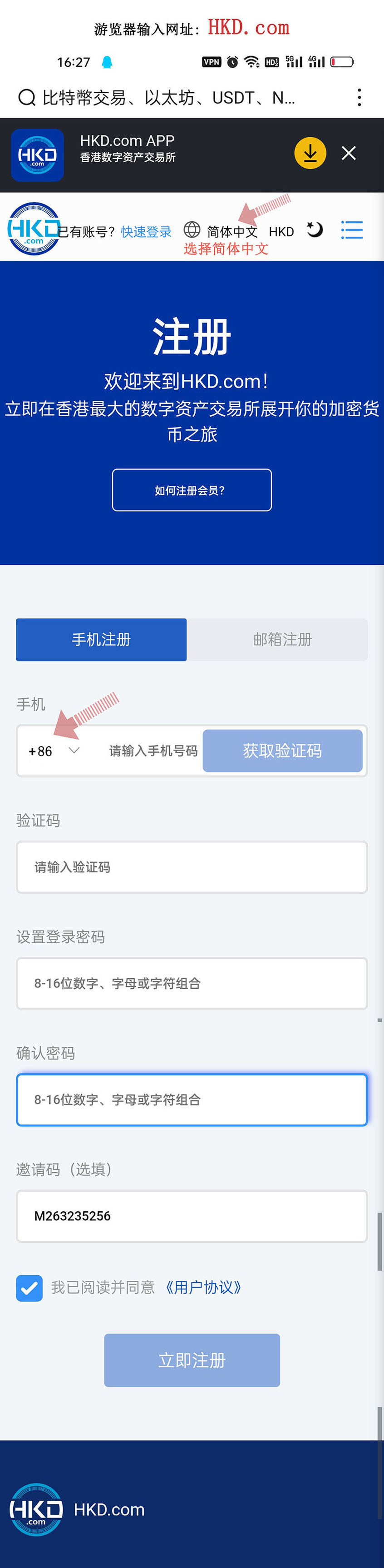The width and height of the screenshot is (384, 1568).
Task: Tap the QQ notification icon in status bar
Action: pos(107,62)
